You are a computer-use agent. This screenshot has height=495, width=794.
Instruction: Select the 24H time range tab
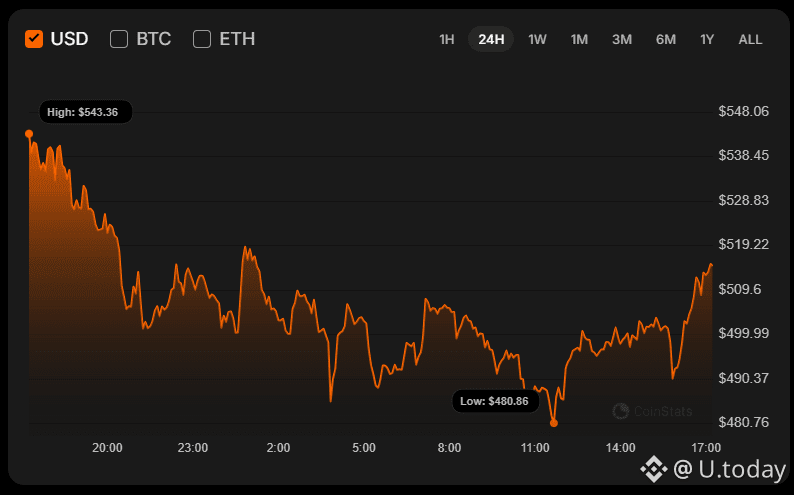491,39
